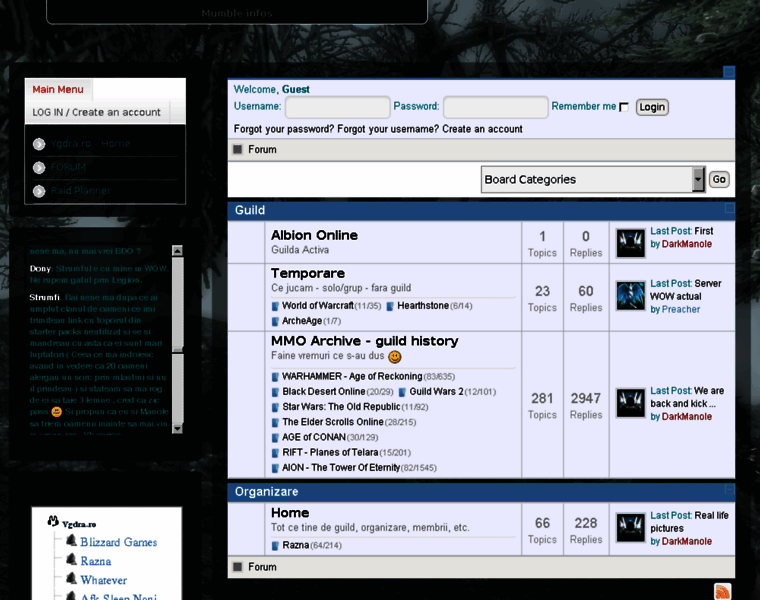Click the RIFT subforum icon
Image resolution: width=760 pixels, height=600 pixels.
(x=275, y=453)
